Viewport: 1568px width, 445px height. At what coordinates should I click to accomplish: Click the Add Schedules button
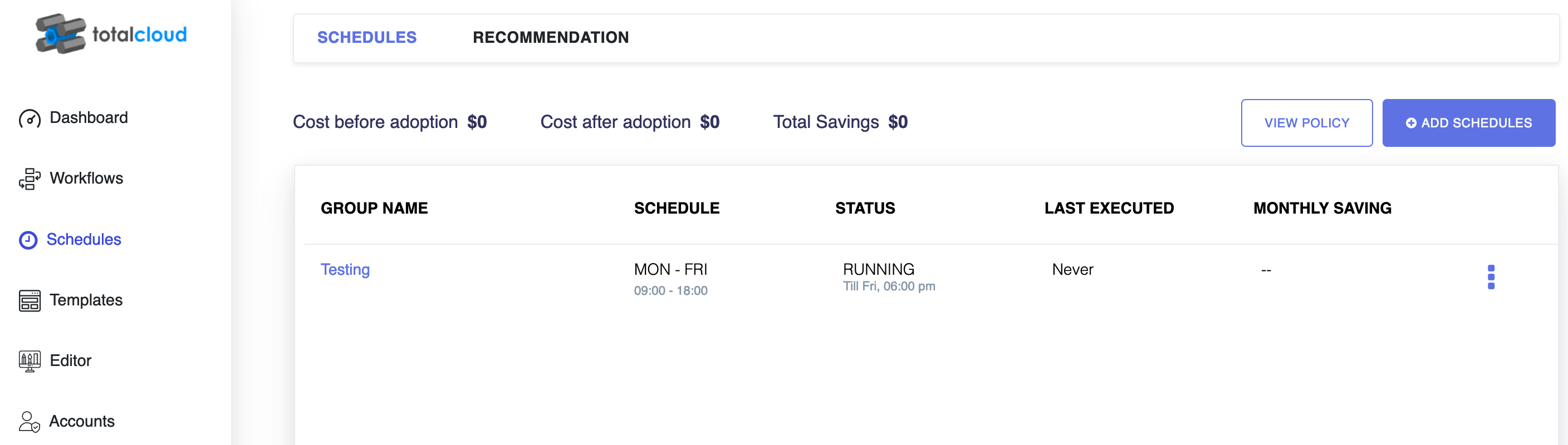[1468, 123]
